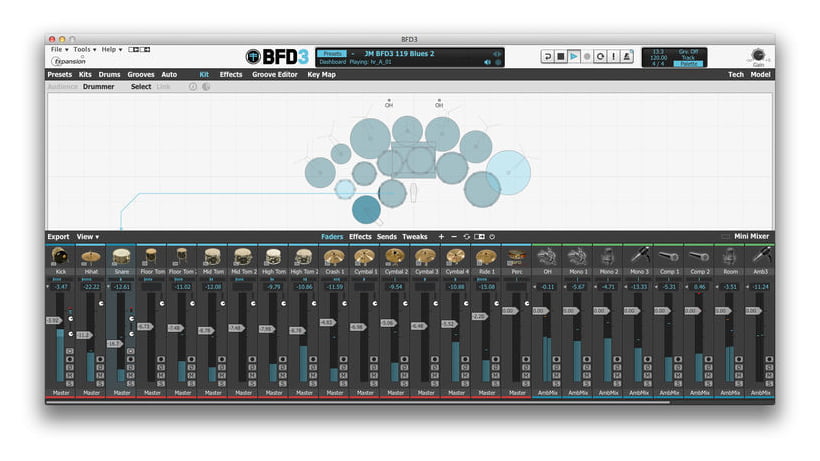Click the Record transport button

pos(587,56)
